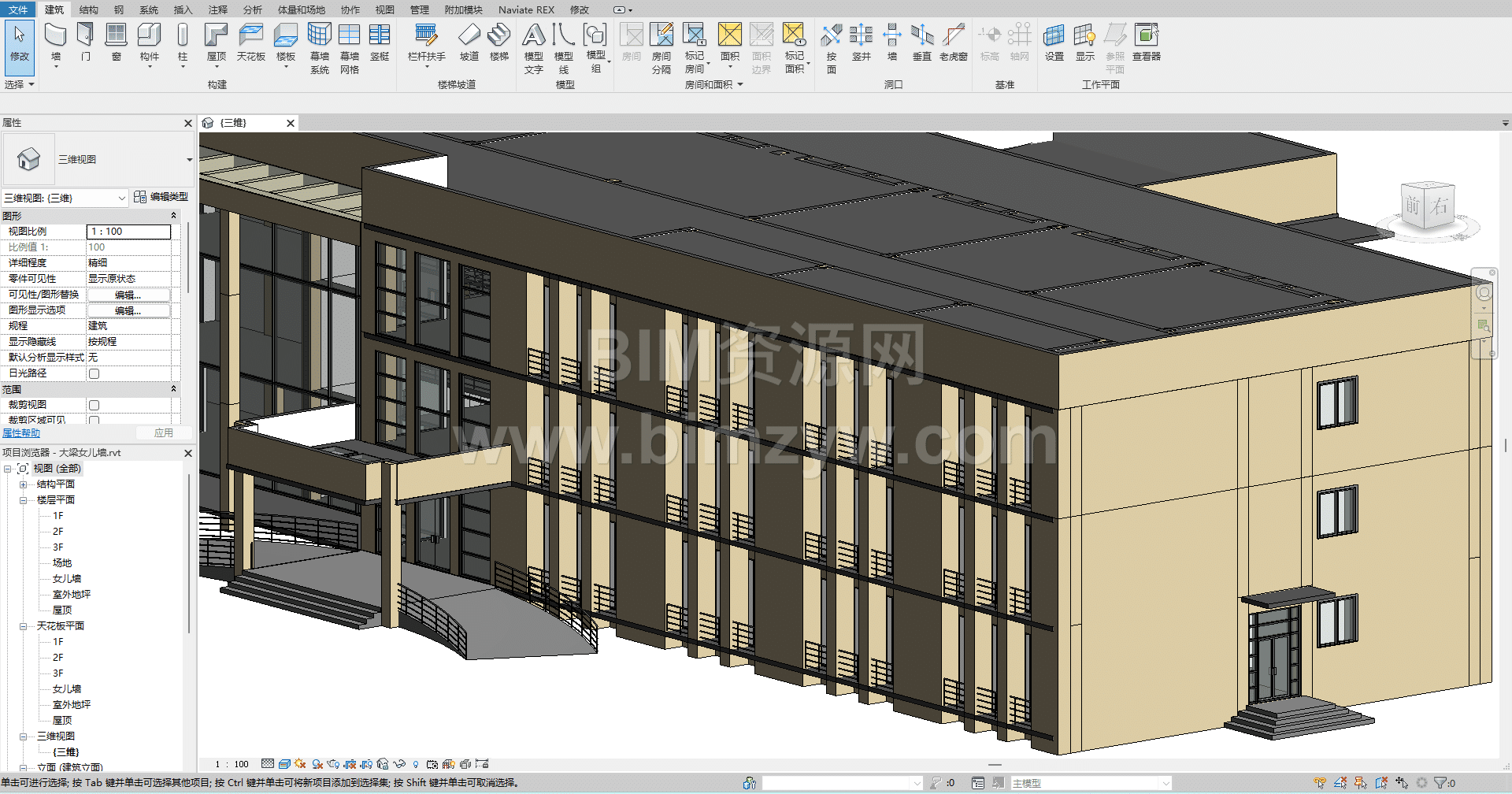Expand the 结构平面 tree node
The height and width of the screenshot is (794, 1512).
click(x=23, y=484)
